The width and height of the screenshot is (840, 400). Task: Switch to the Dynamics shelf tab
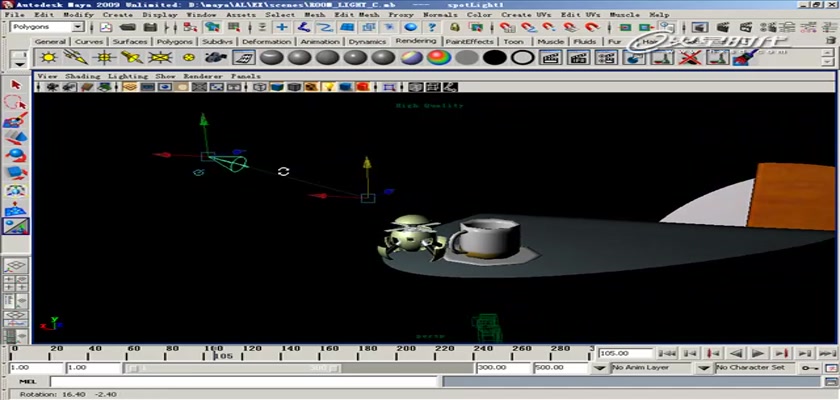[368, 42]
